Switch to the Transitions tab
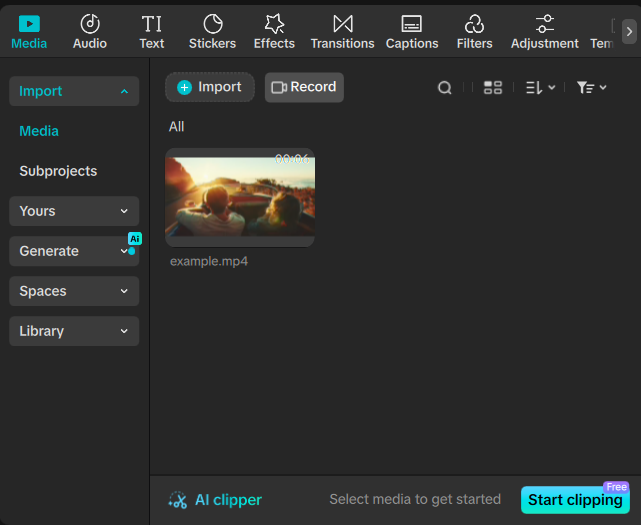 (343, 32)
